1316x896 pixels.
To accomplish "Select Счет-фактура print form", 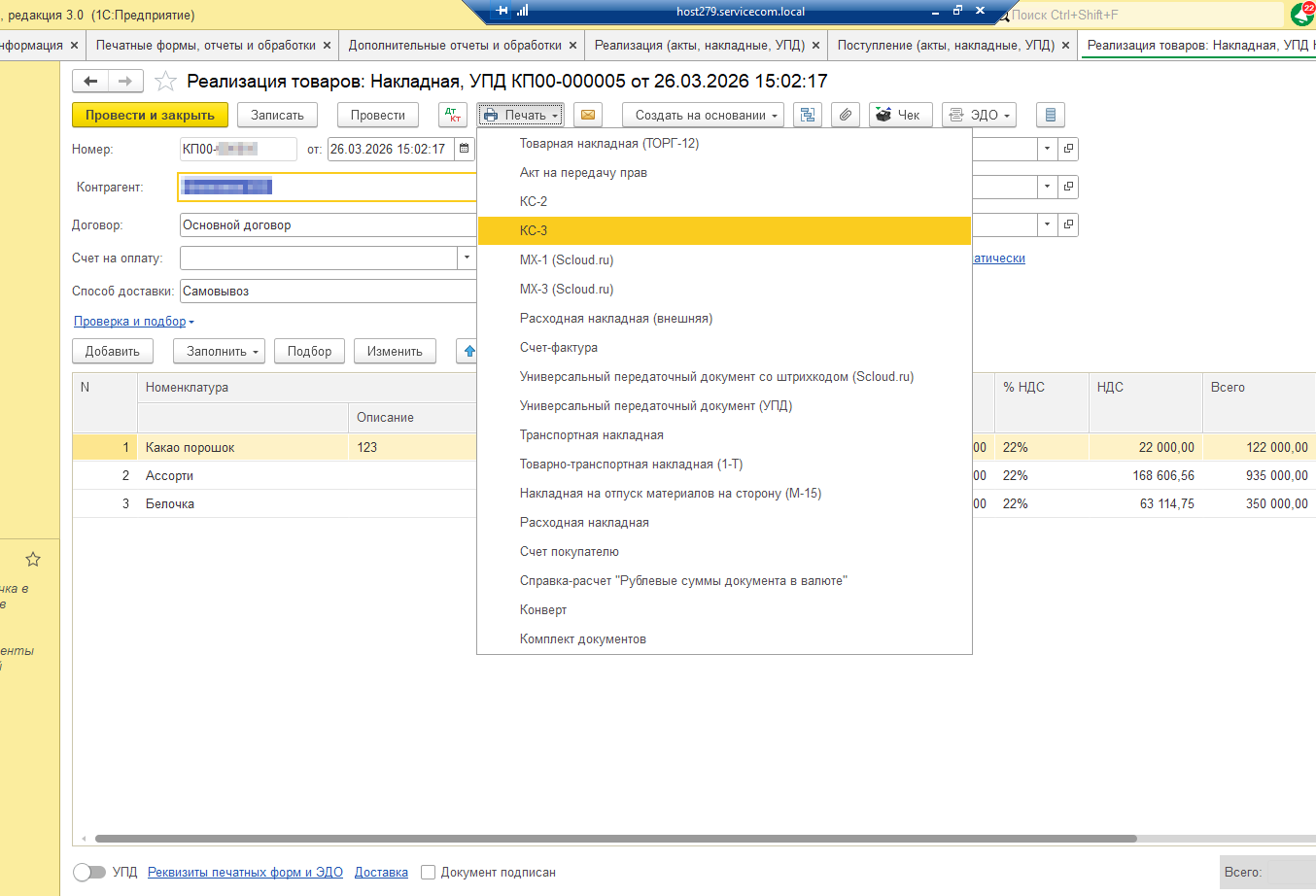I will click(724, 347).
